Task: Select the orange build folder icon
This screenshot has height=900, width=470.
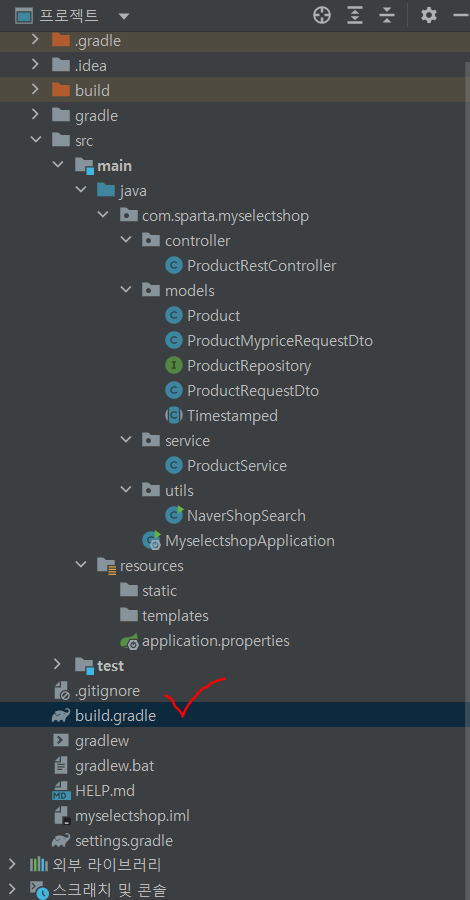Action: pos(60,90)
